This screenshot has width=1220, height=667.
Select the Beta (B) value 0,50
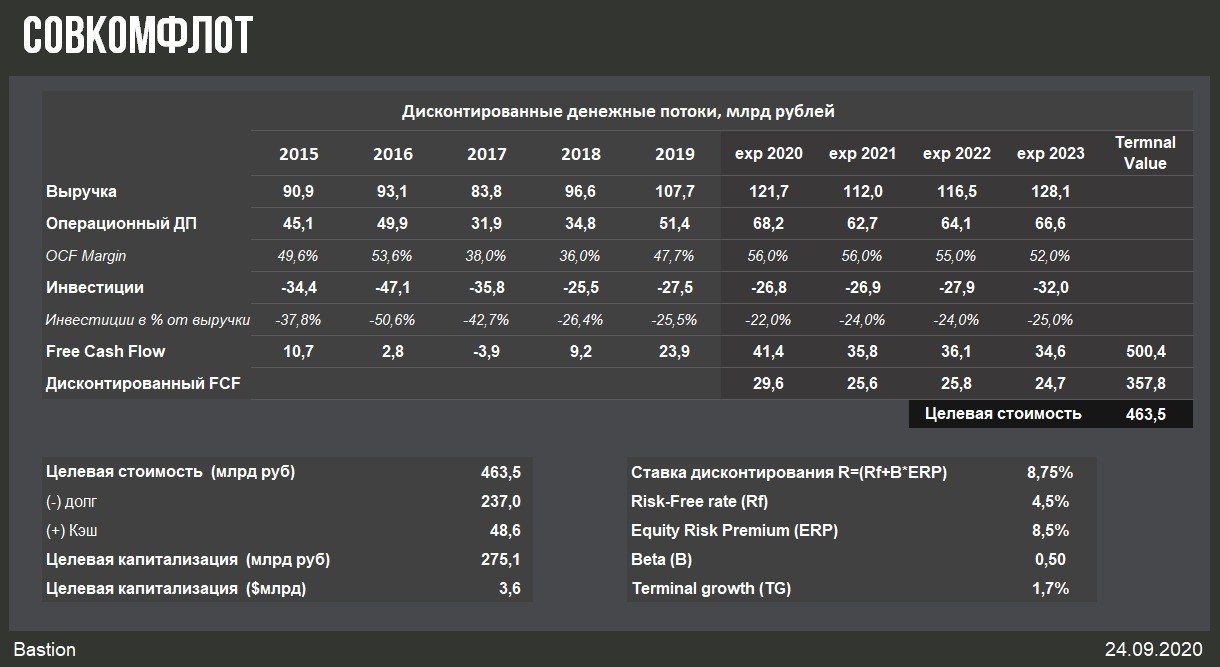[x=1049, y=559]
